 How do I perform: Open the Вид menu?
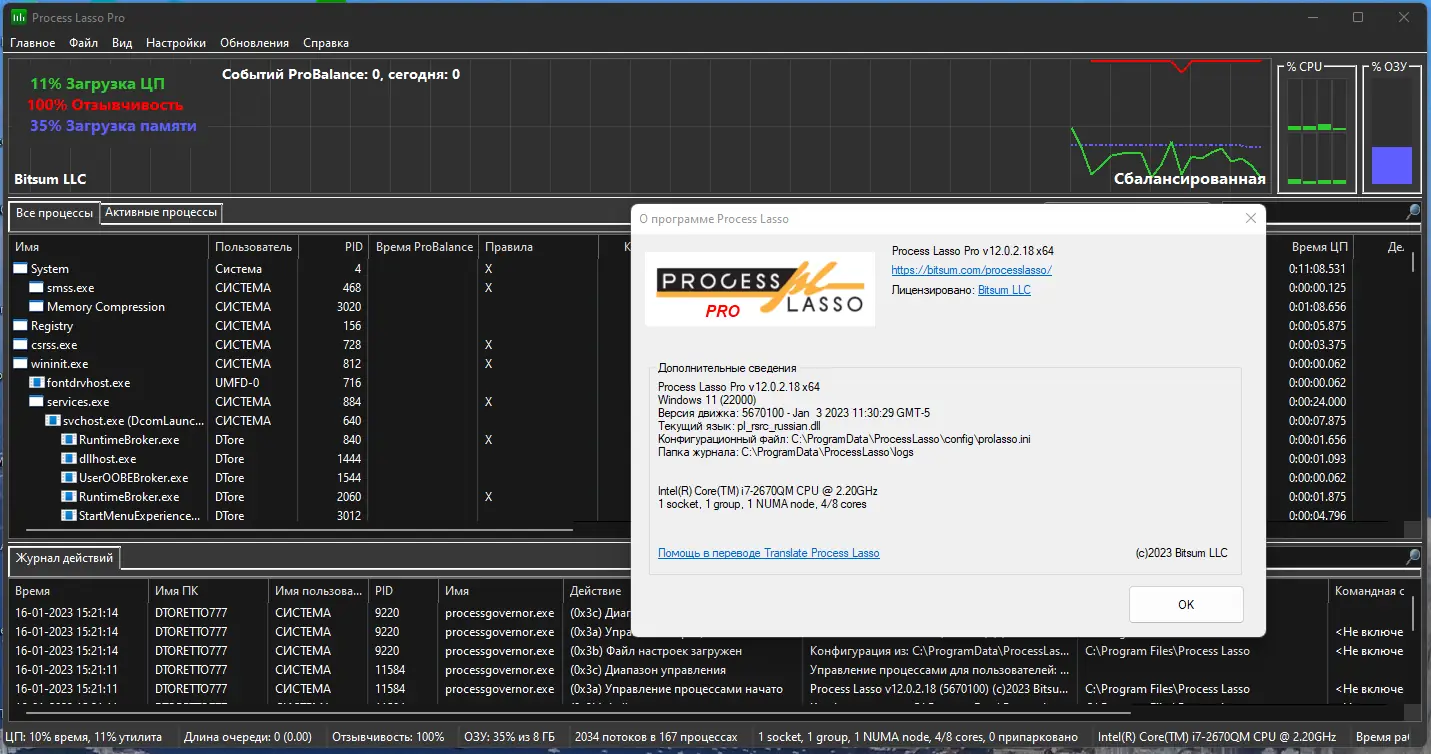(x=122, y=43)
